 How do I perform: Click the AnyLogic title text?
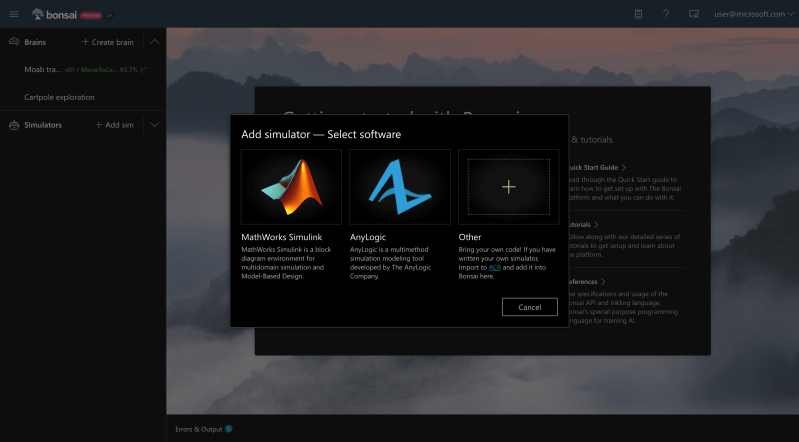pos(367,237)
